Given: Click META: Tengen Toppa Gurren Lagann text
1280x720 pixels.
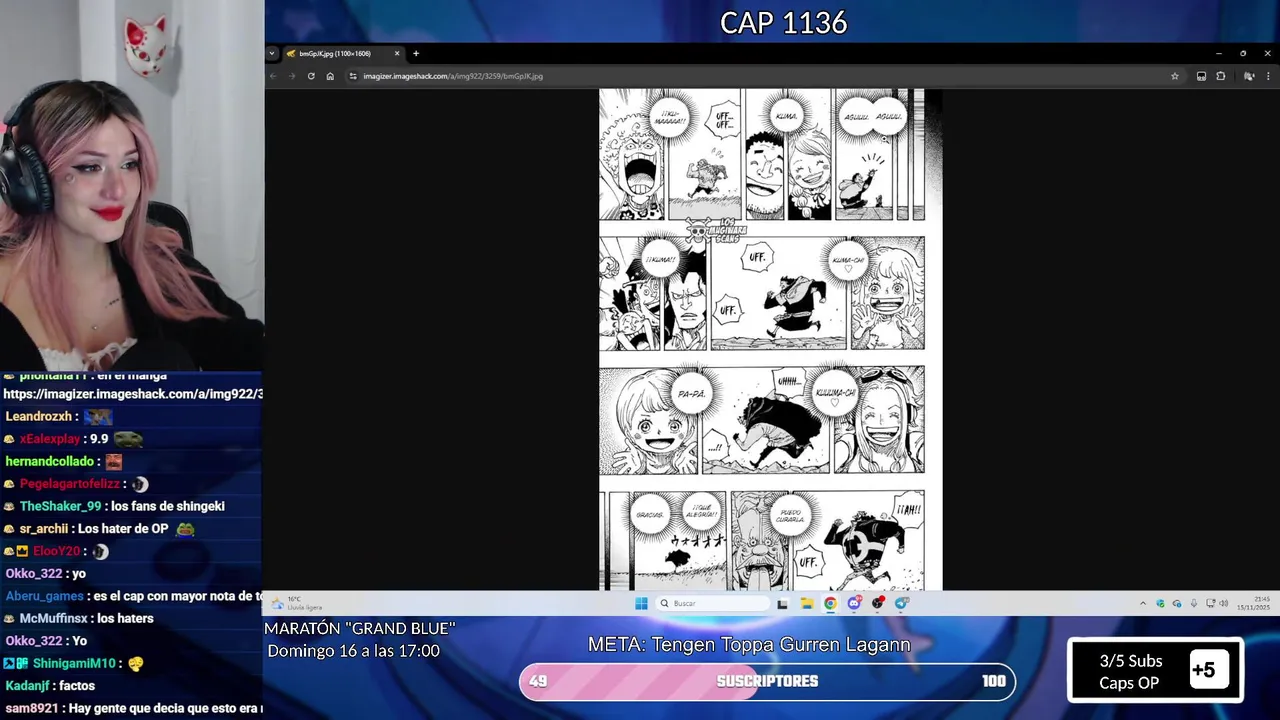Looking at the screenshot, I should tap(749, 645).
